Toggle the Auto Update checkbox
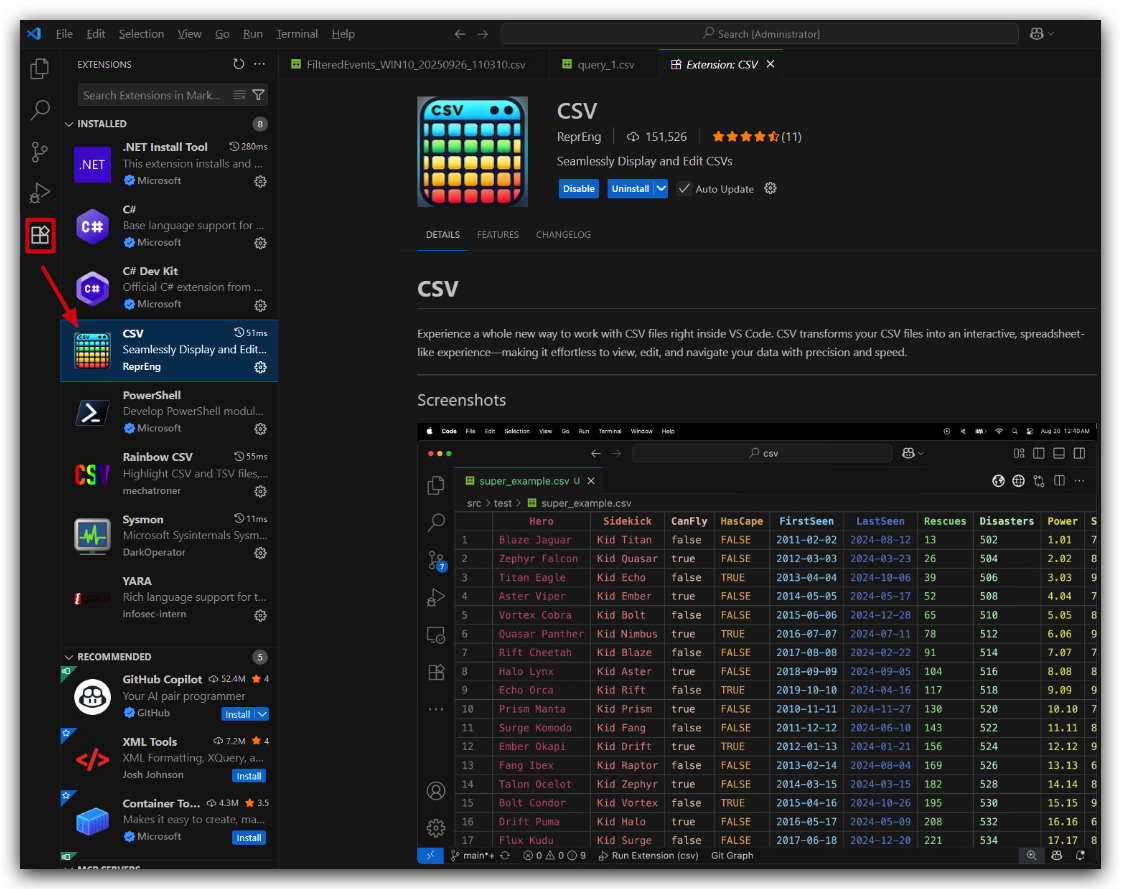Image resolution: width=1121 pixels, height=889 pixels. [x=684, y=189]
